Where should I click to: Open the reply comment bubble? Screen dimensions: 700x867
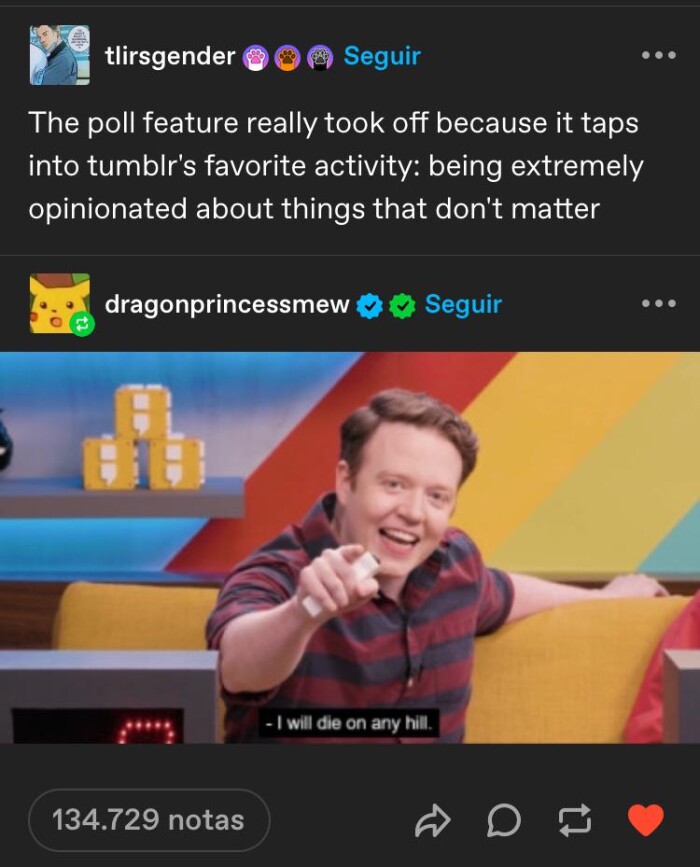click(504, 821)
